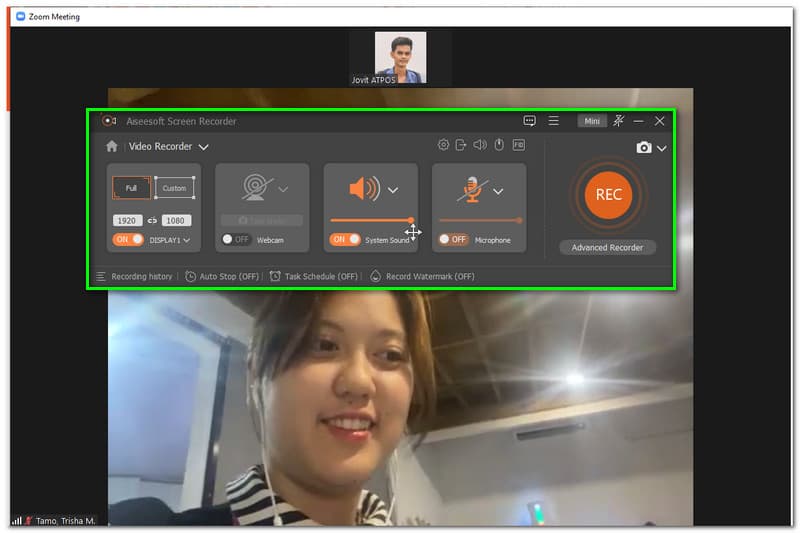This screenshot has height=533, width=800.
Task: Click the pin-to-top icon
Action: 619,121
